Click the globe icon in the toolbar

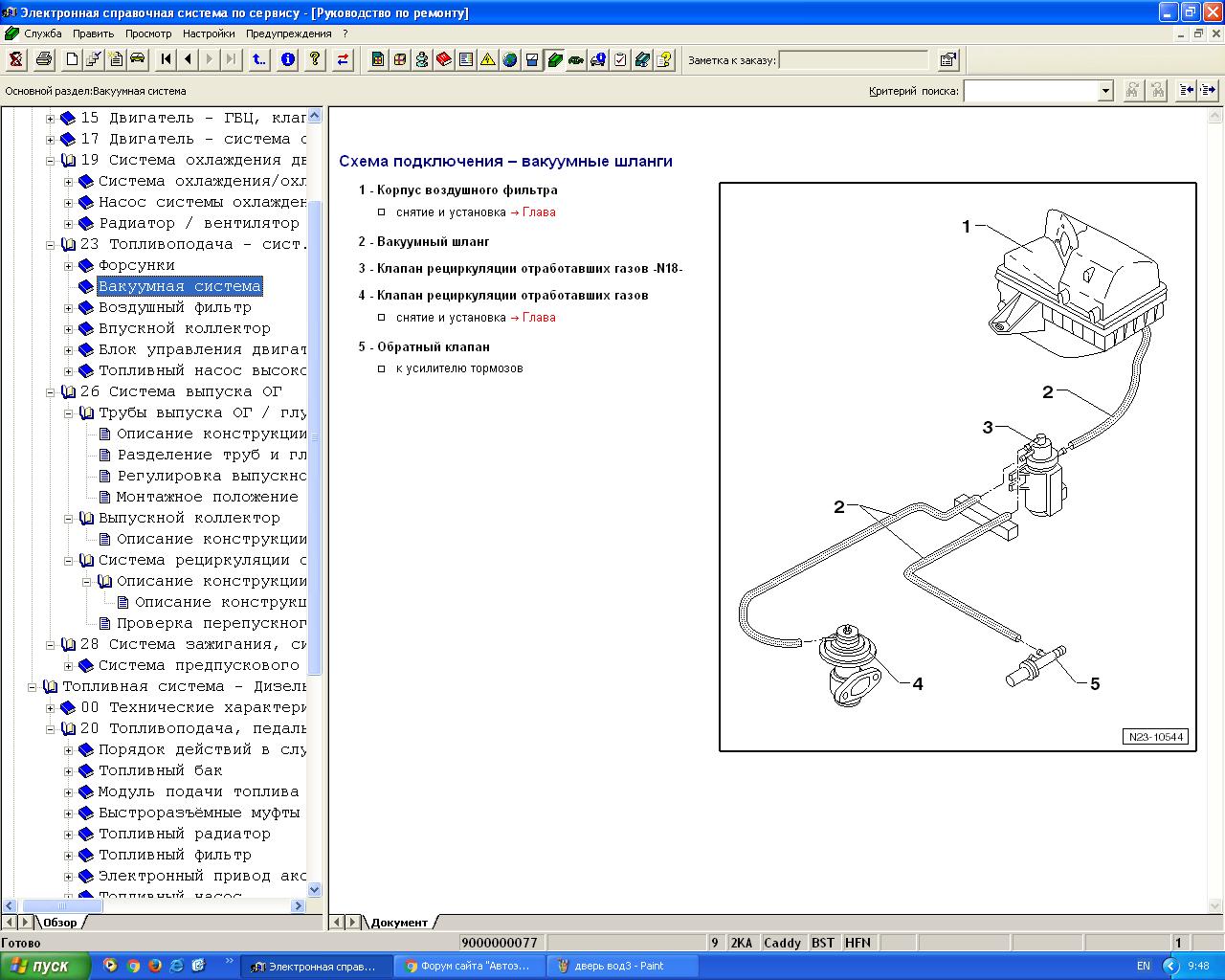(510, 59)
